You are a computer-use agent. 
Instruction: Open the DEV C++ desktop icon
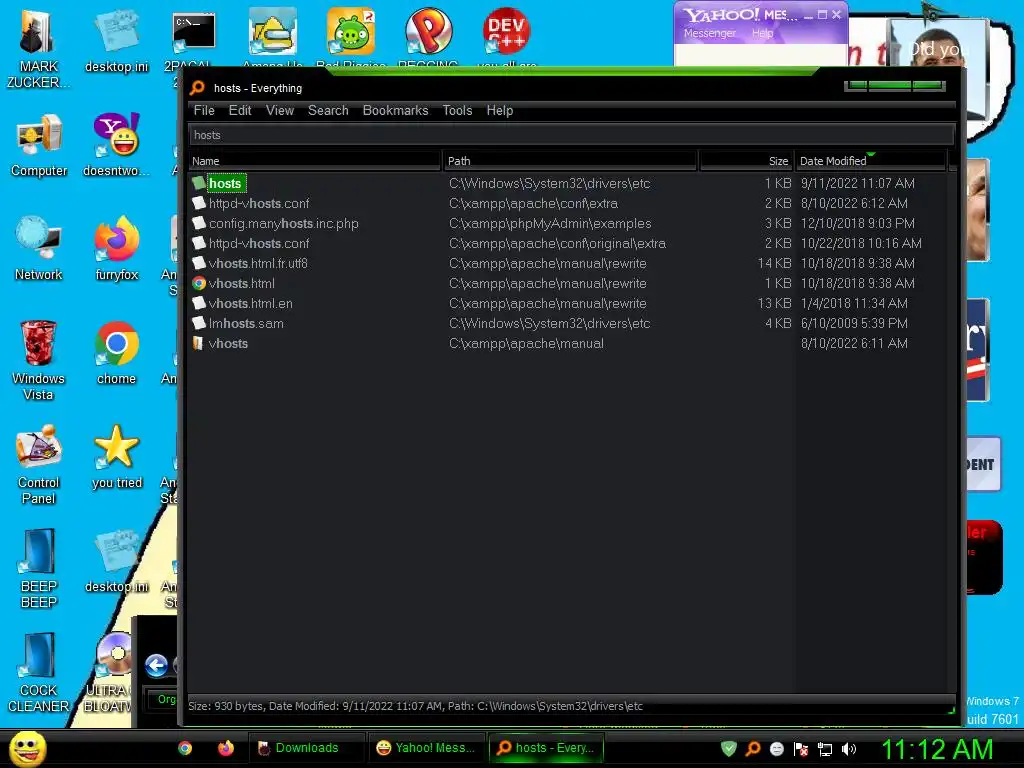pos(506,33)
